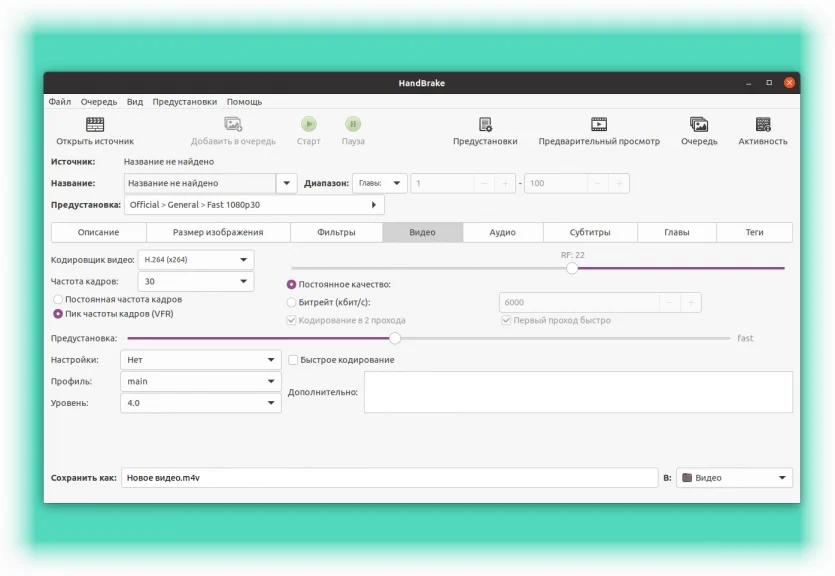Switch to the Фильтры tab
Viewport: 835px width, 576px height.
pyautogui.click(x=336, y=232)
